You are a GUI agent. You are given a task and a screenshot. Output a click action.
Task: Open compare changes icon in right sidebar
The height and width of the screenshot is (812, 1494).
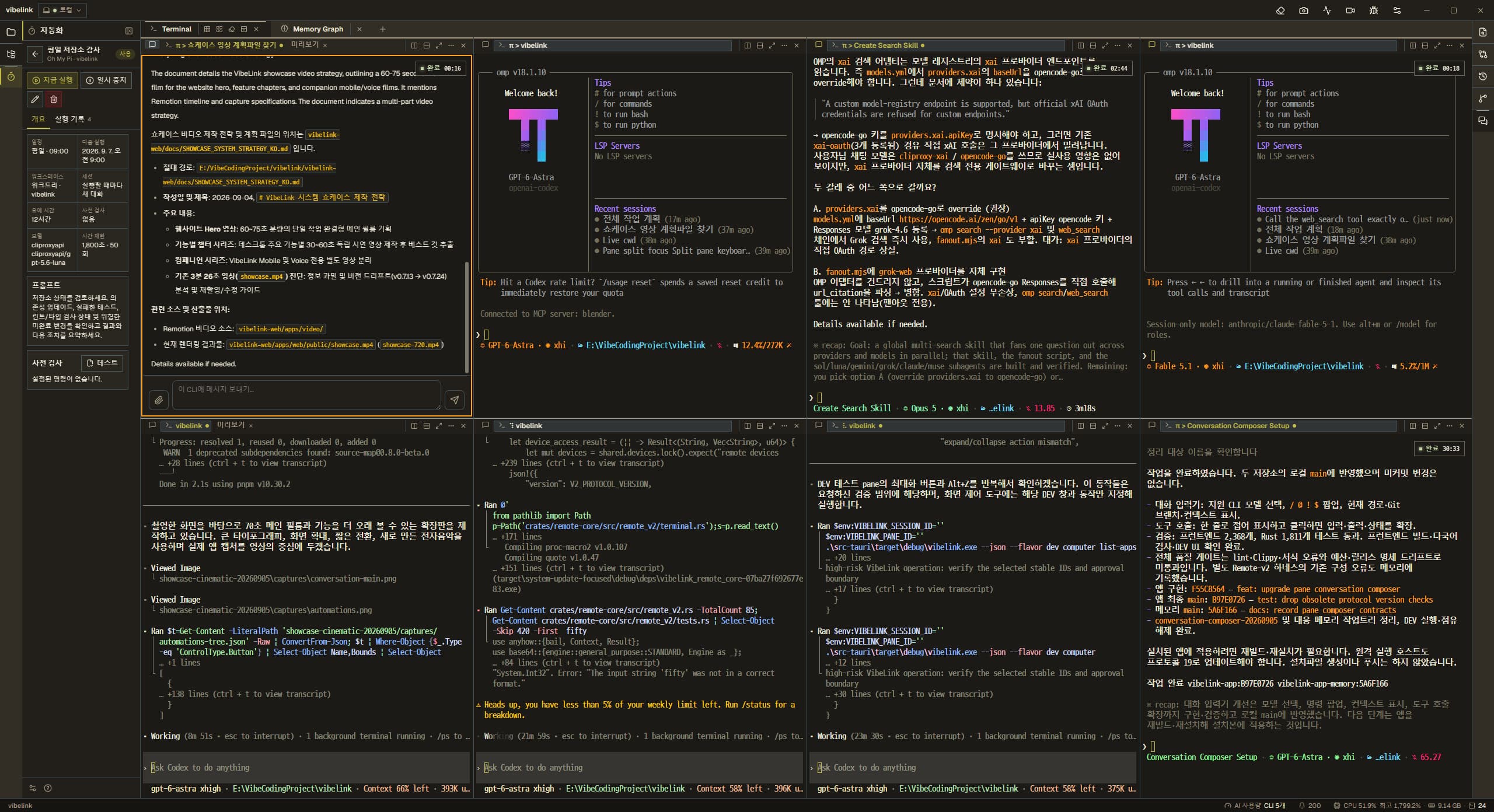[x=1483, y=54]
